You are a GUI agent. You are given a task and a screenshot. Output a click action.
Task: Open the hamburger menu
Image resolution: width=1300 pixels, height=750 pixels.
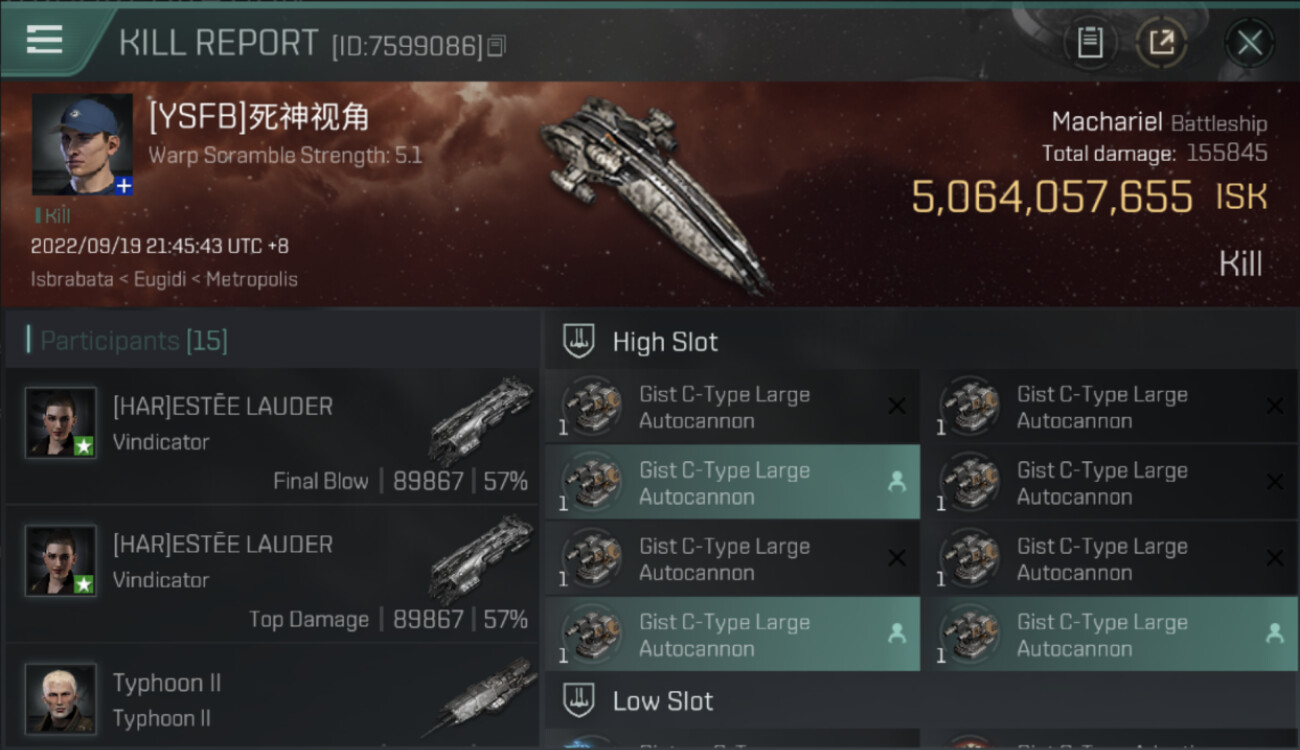[x=44, y=40]
